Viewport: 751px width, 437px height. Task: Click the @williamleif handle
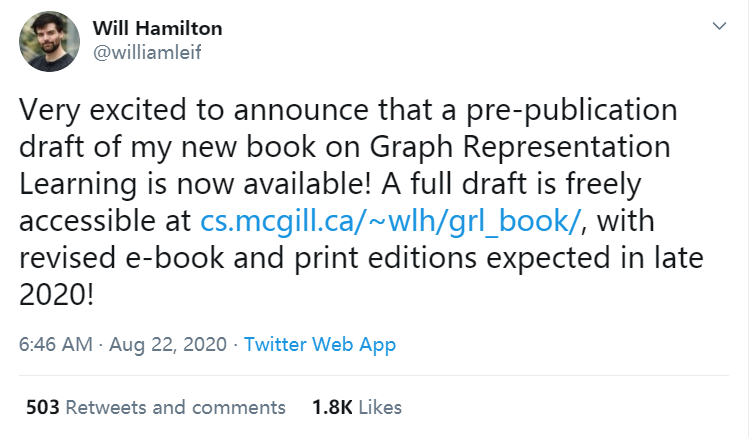pyautogui.click(x=150, y=52)
